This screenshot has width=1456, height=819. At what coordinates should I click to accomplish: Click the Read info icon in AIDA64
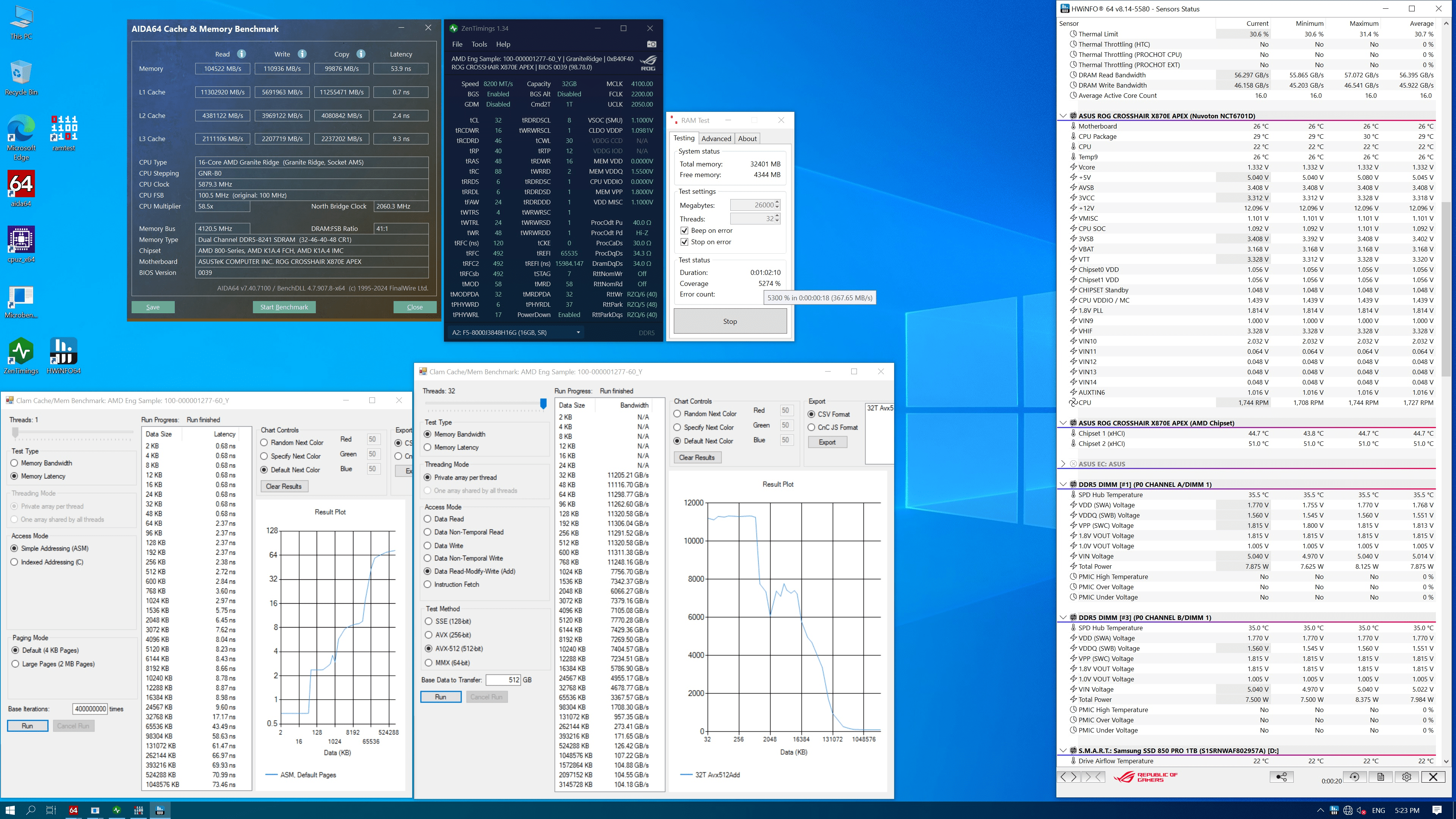[242, 54]
